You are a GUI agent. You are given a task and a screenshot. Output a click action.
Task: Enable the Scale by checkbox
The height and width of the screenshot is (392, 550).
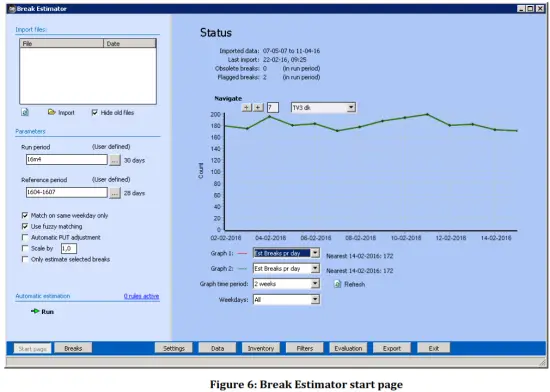pyautogui.click(x=25, y=248)
